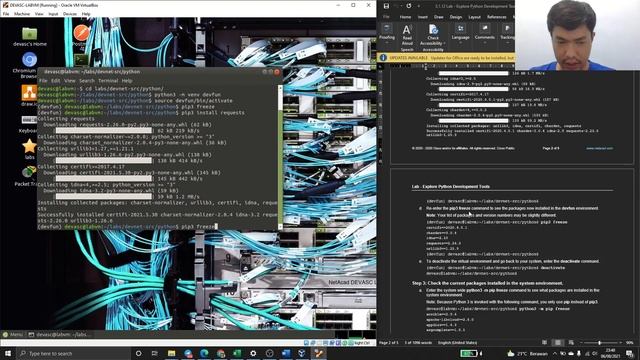Viewport: 640px width, 360px height.
Task: Switch to the Layout tab in Word
Action: point(474,17)
